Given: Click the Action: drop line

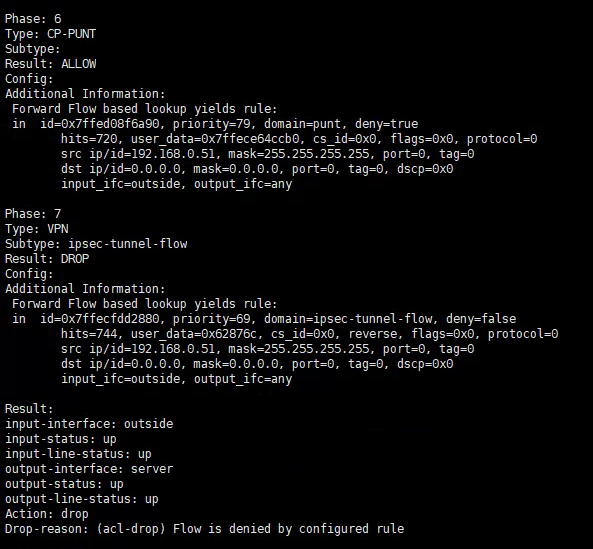Looking at the screenshot, I should click(47, 514).
